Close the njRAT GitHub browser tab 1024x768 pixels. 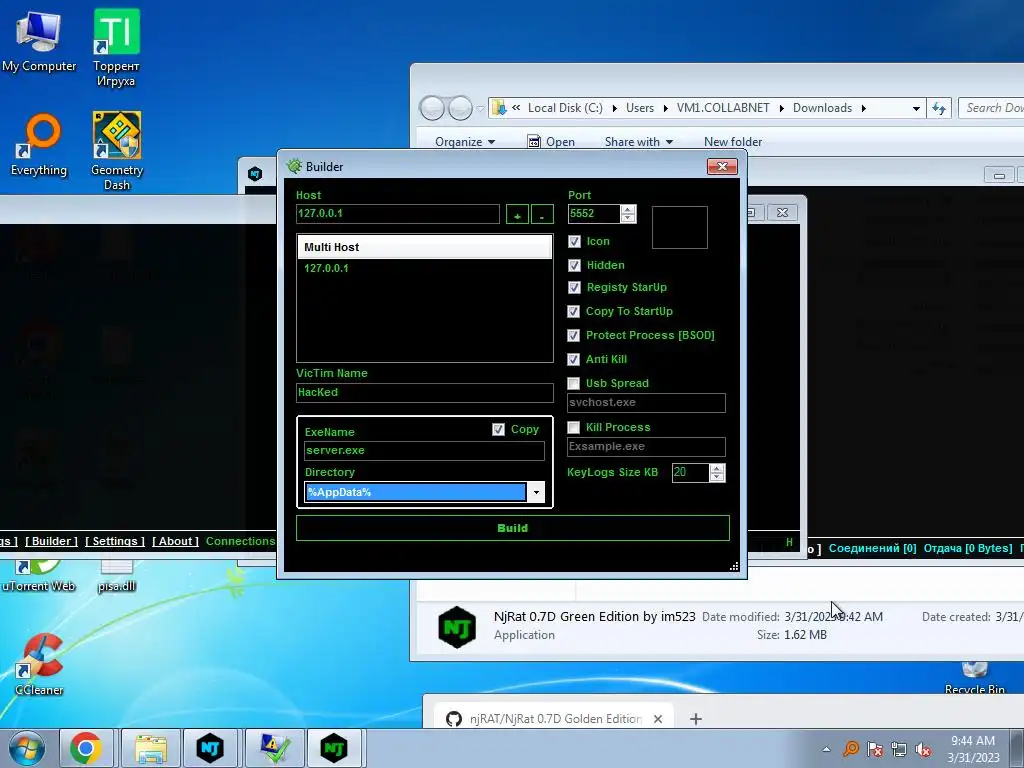pyautogui.click(x=658, y=718)
